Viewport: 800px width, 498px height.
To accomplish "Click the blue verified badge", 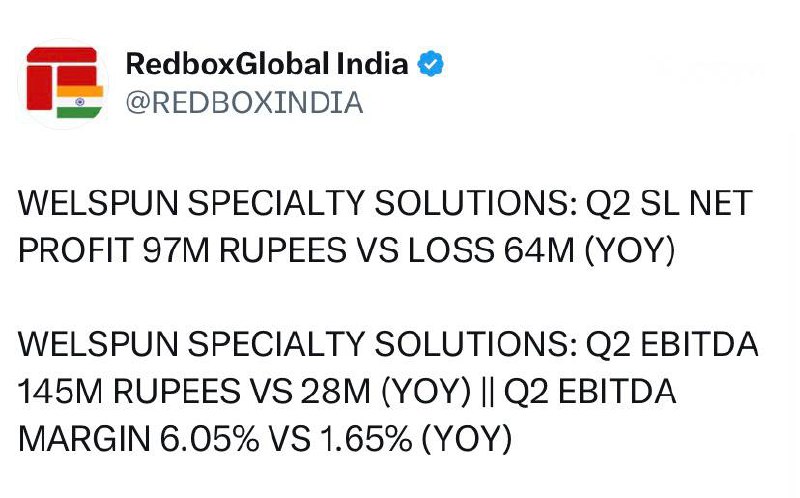I will [x=430, y=65].
